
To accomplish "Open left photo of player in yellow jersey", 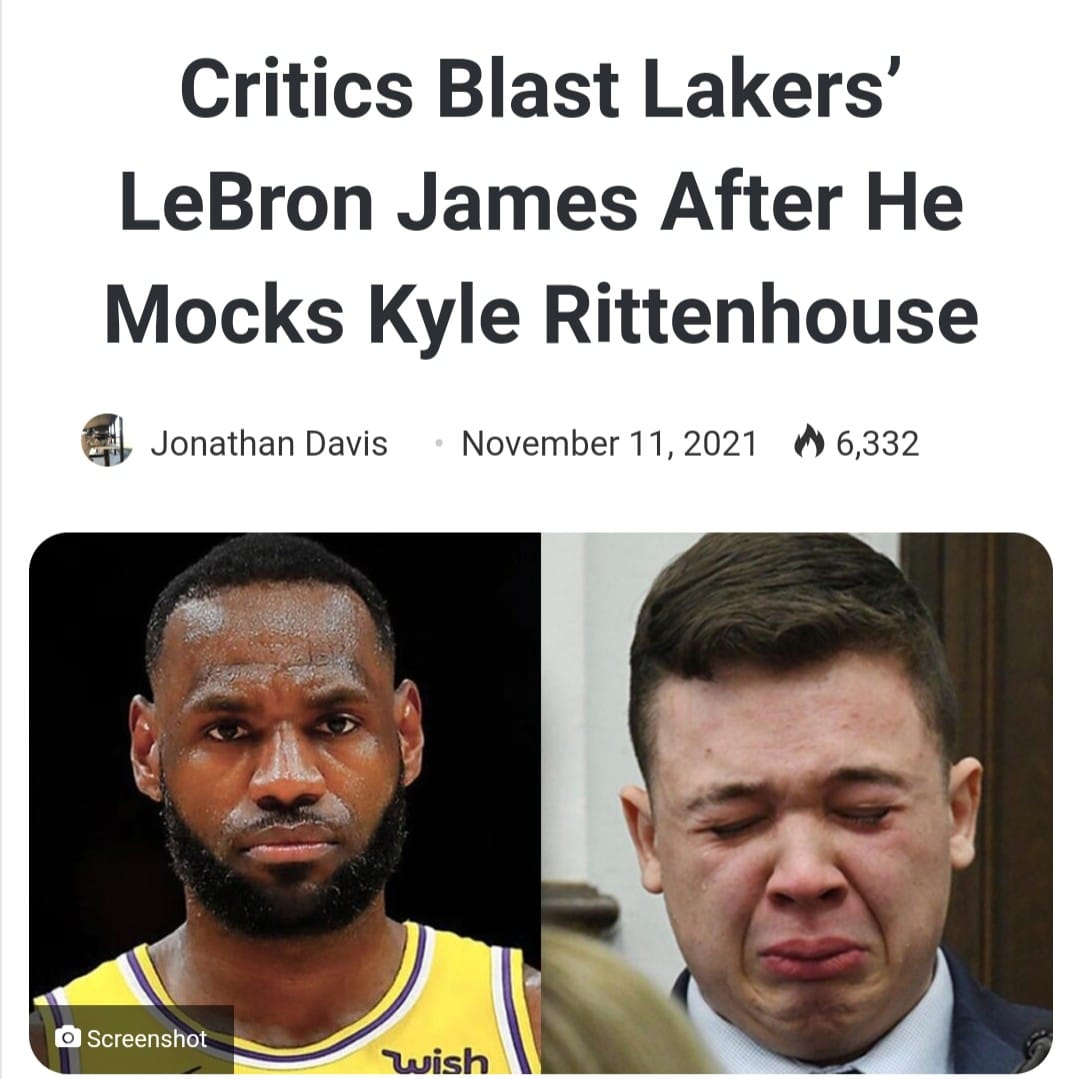I will point(285,803).
